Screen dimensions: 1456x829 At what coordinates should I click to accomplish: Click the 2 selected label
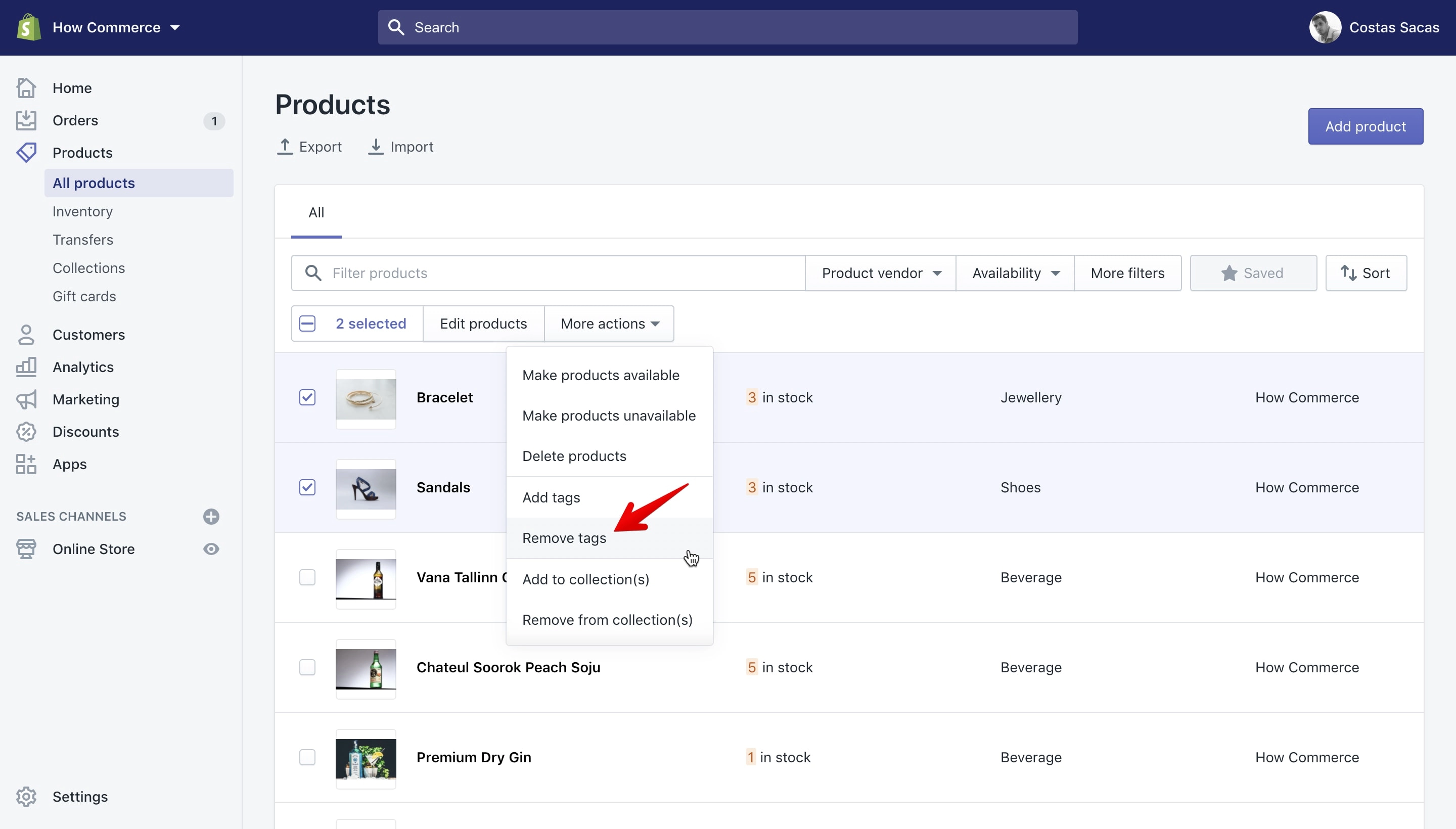[371, 324]
